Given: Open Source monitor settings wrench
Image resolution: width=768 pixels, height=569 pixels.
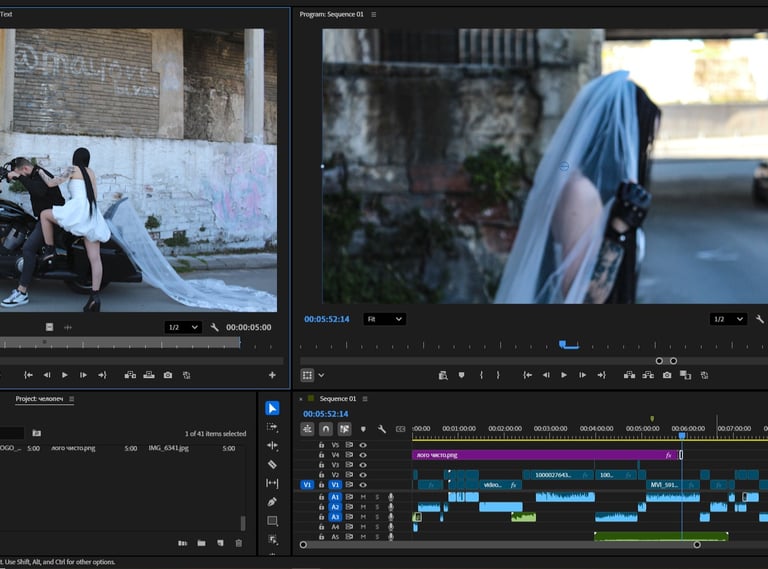Looking at the screenshot, I should [x=214, y=327].
